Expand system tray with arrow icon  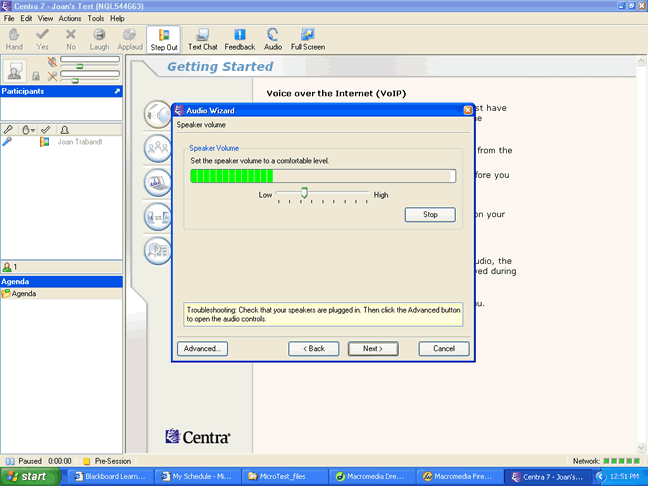click(x=600, y=477)
